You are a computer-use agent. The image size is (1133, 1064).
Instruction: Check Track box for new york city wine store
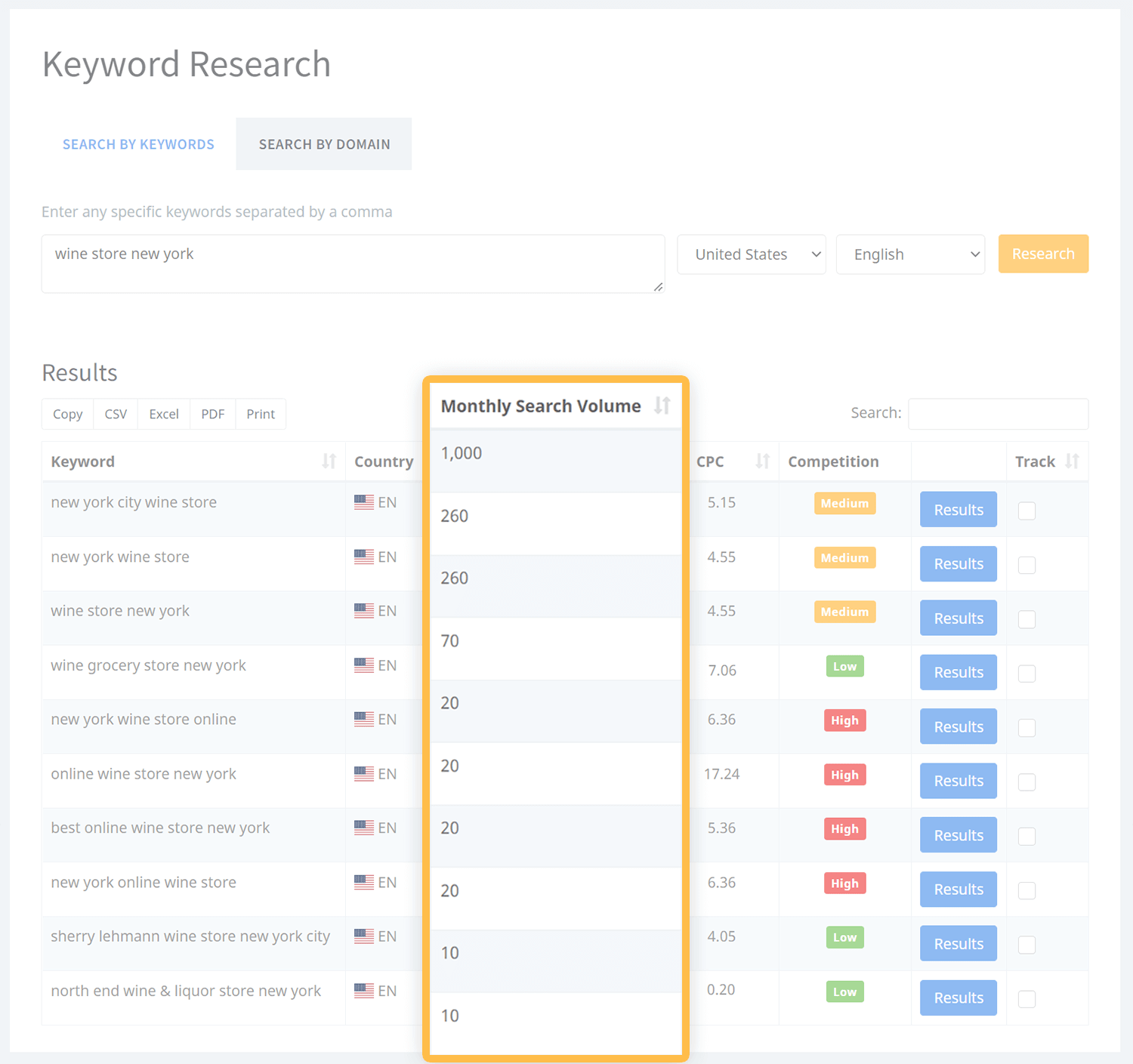click(1026, 510)
